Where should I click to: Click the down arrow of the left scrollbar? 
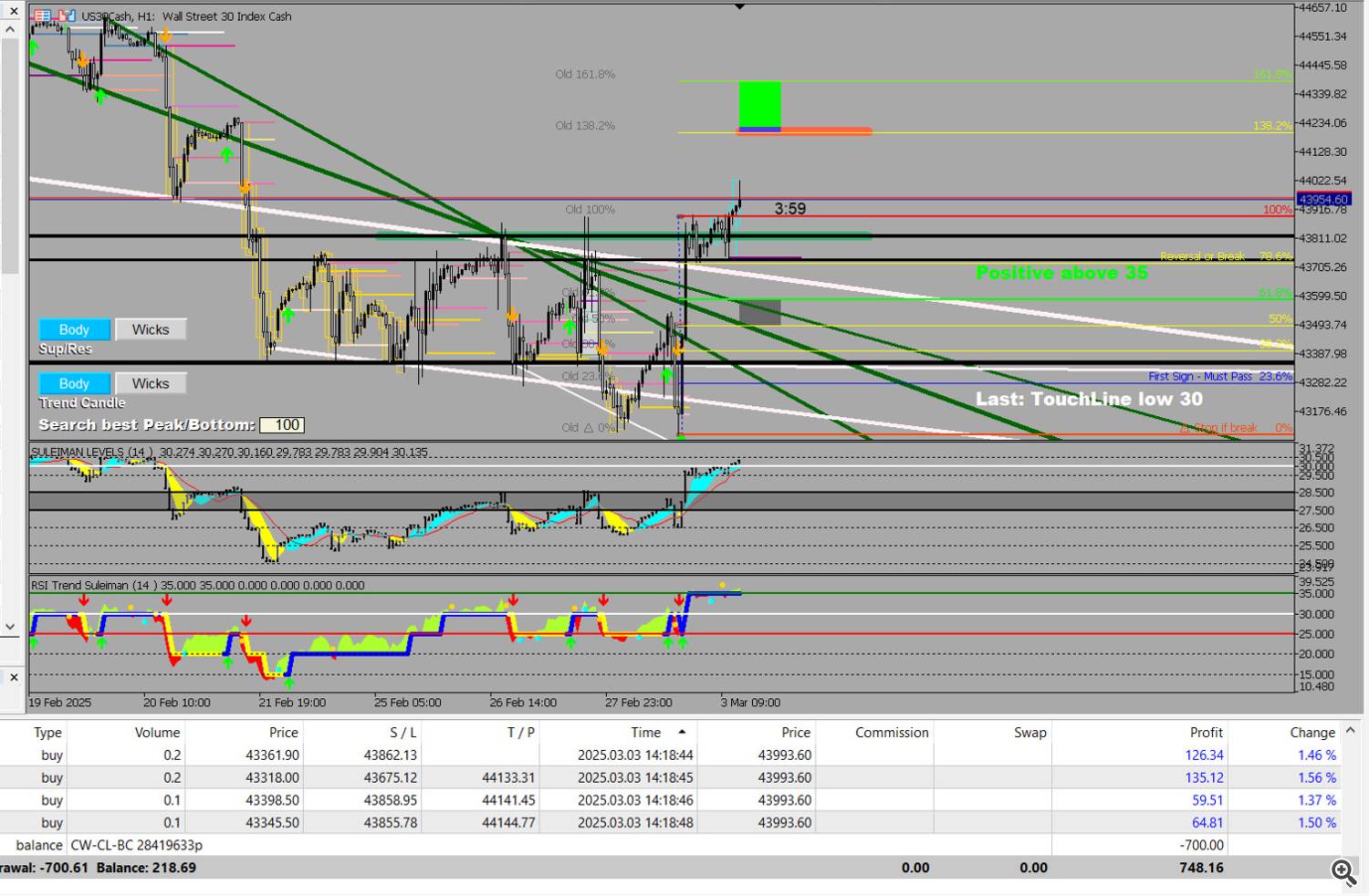click(10, 627)
